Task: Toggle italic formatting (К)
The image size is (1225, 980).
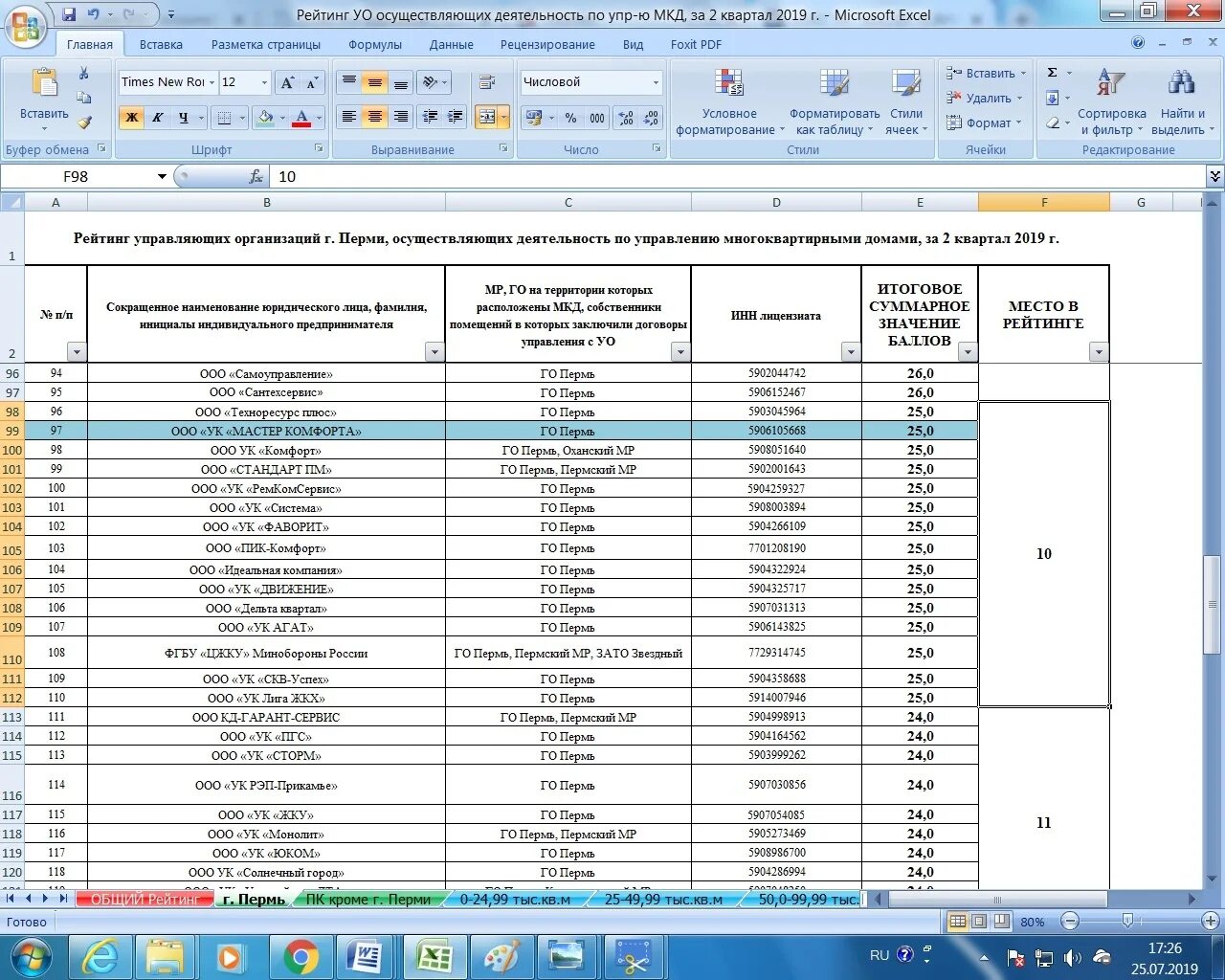Action: point(157,118)
